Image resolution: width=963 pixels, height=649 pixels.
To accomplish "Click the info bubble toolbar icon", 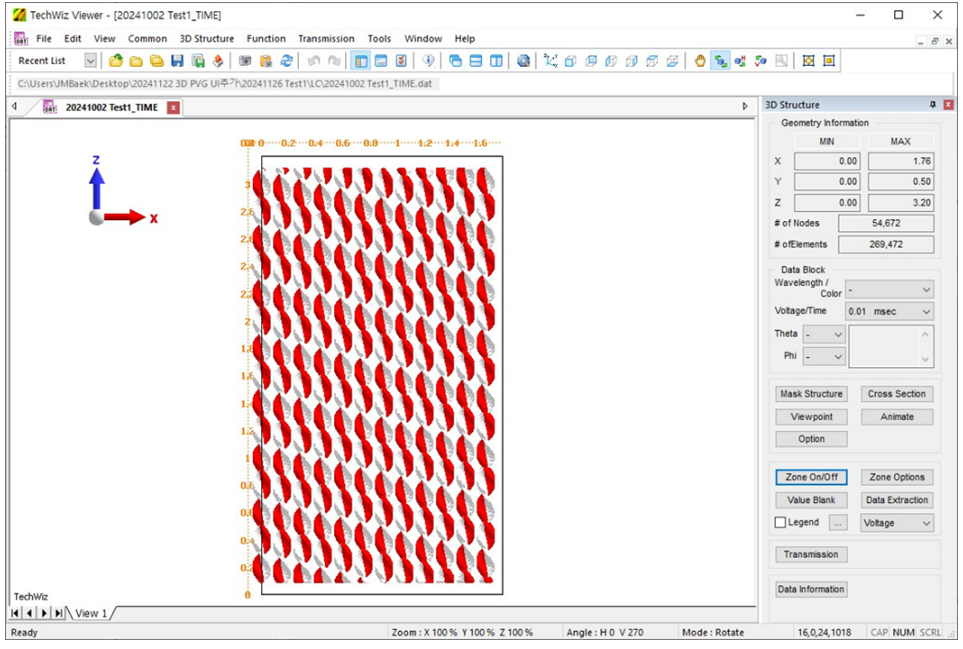I will 428,61.
